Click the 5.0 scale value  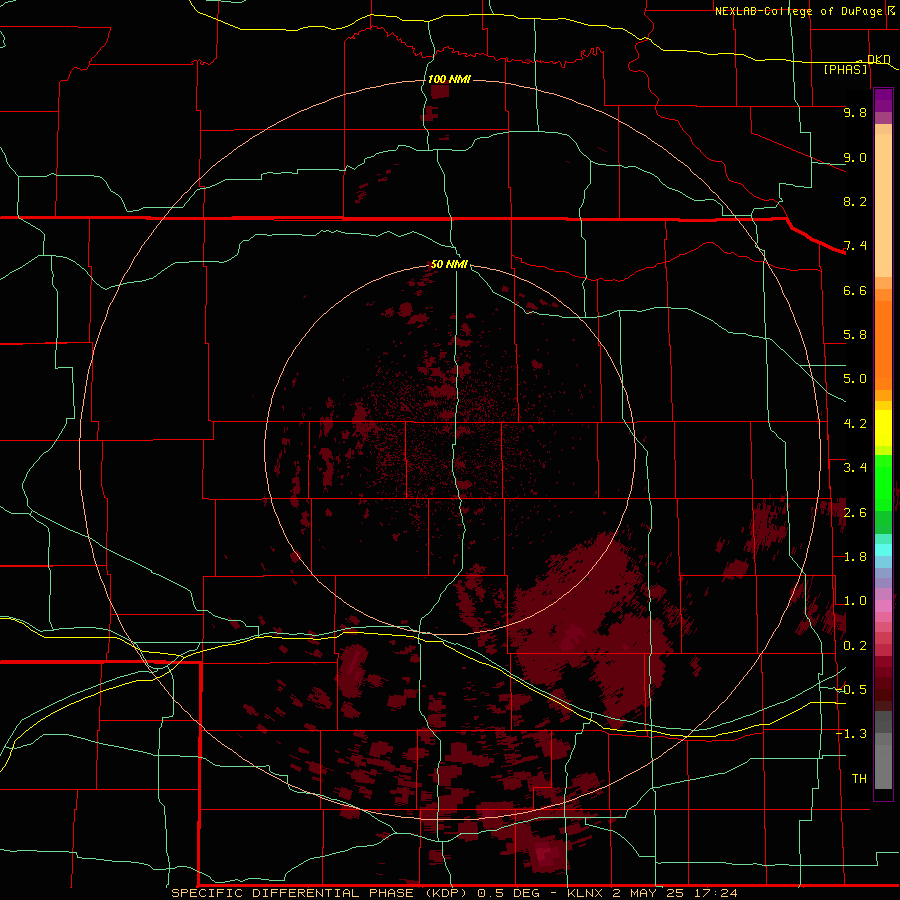click(855, 379)
